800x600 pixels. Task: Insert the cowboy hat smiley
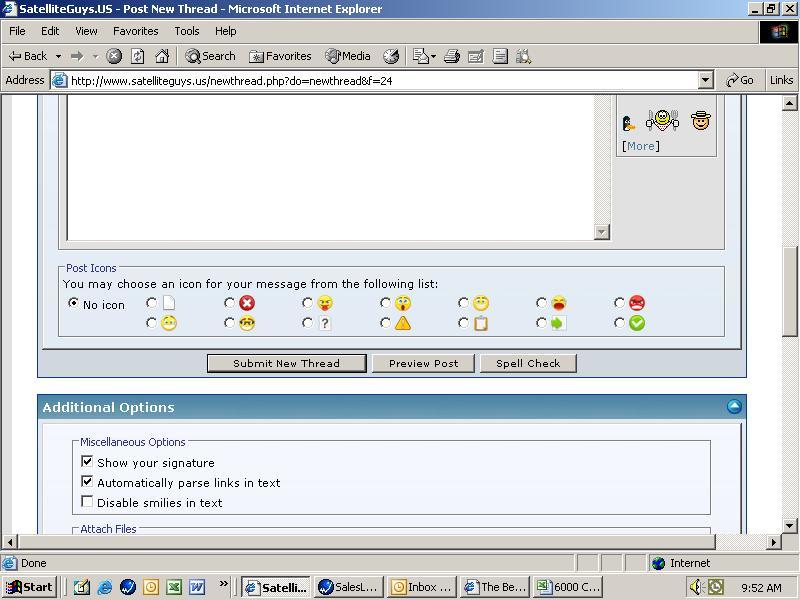(701, 120)
